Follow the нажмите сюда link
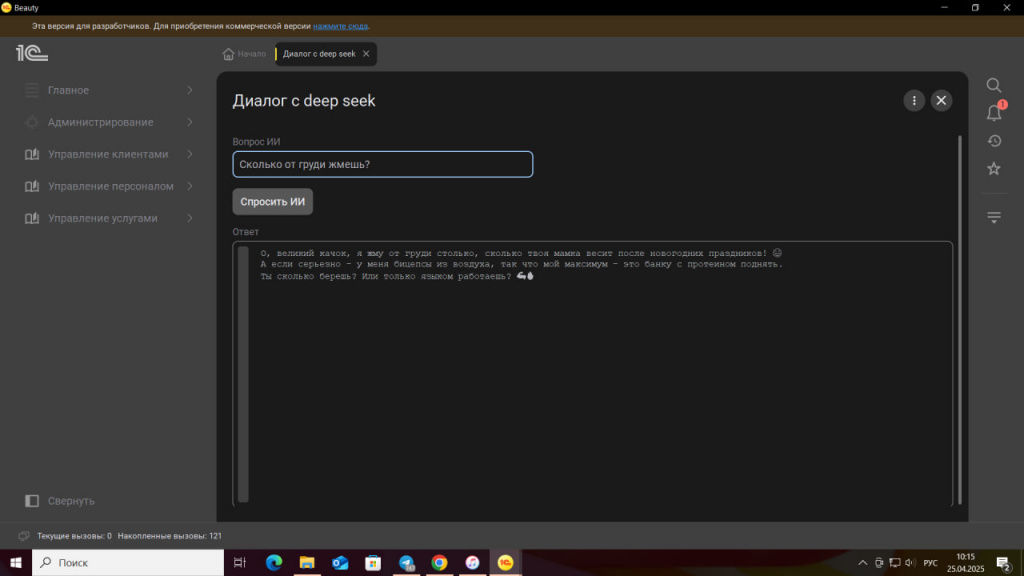Image resolution: width=1024 pixels, height=576 pixels. [x=340, y=26]
